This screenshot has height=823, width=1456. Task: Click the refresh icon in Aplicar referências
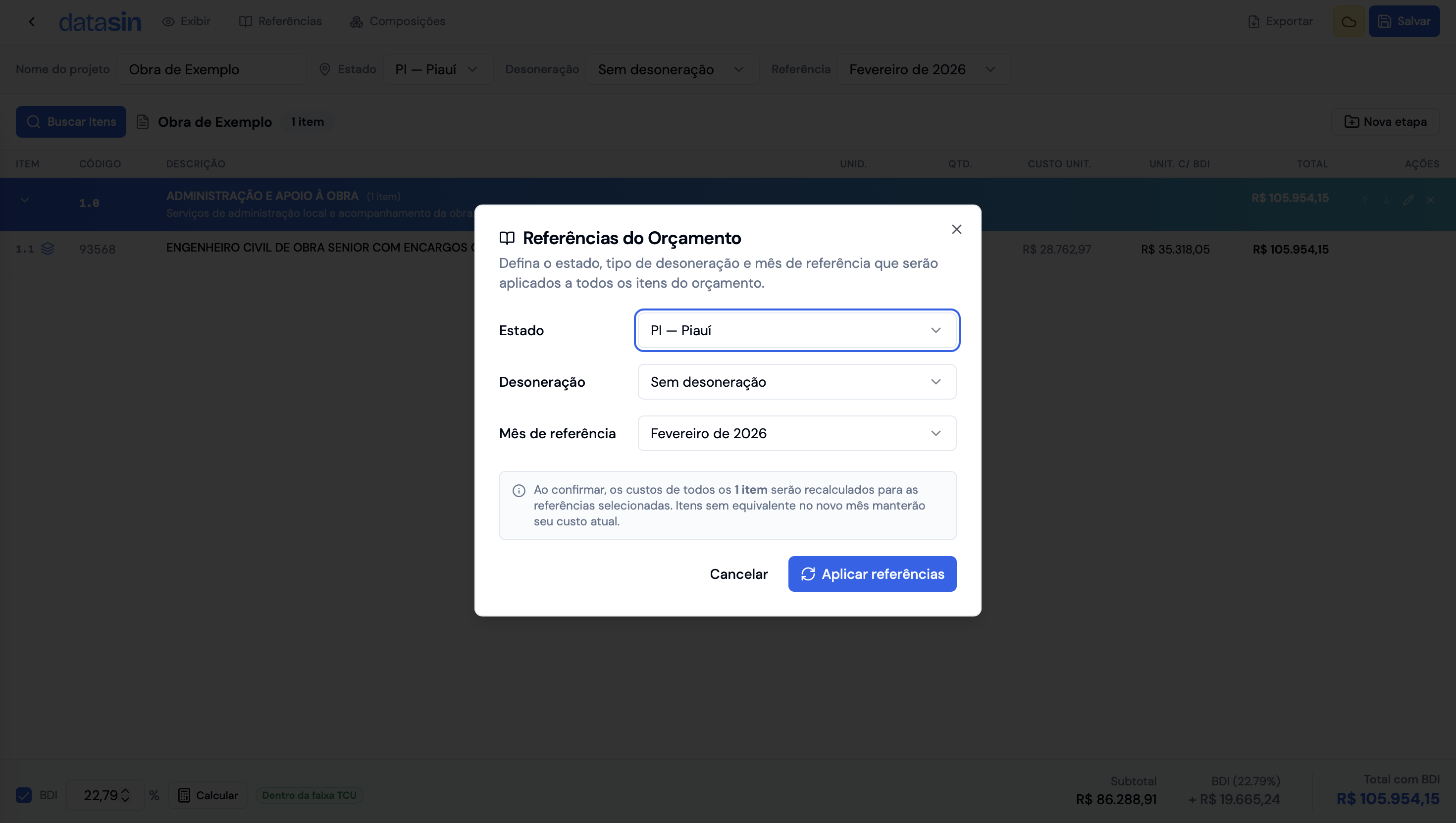click(808, 574)
